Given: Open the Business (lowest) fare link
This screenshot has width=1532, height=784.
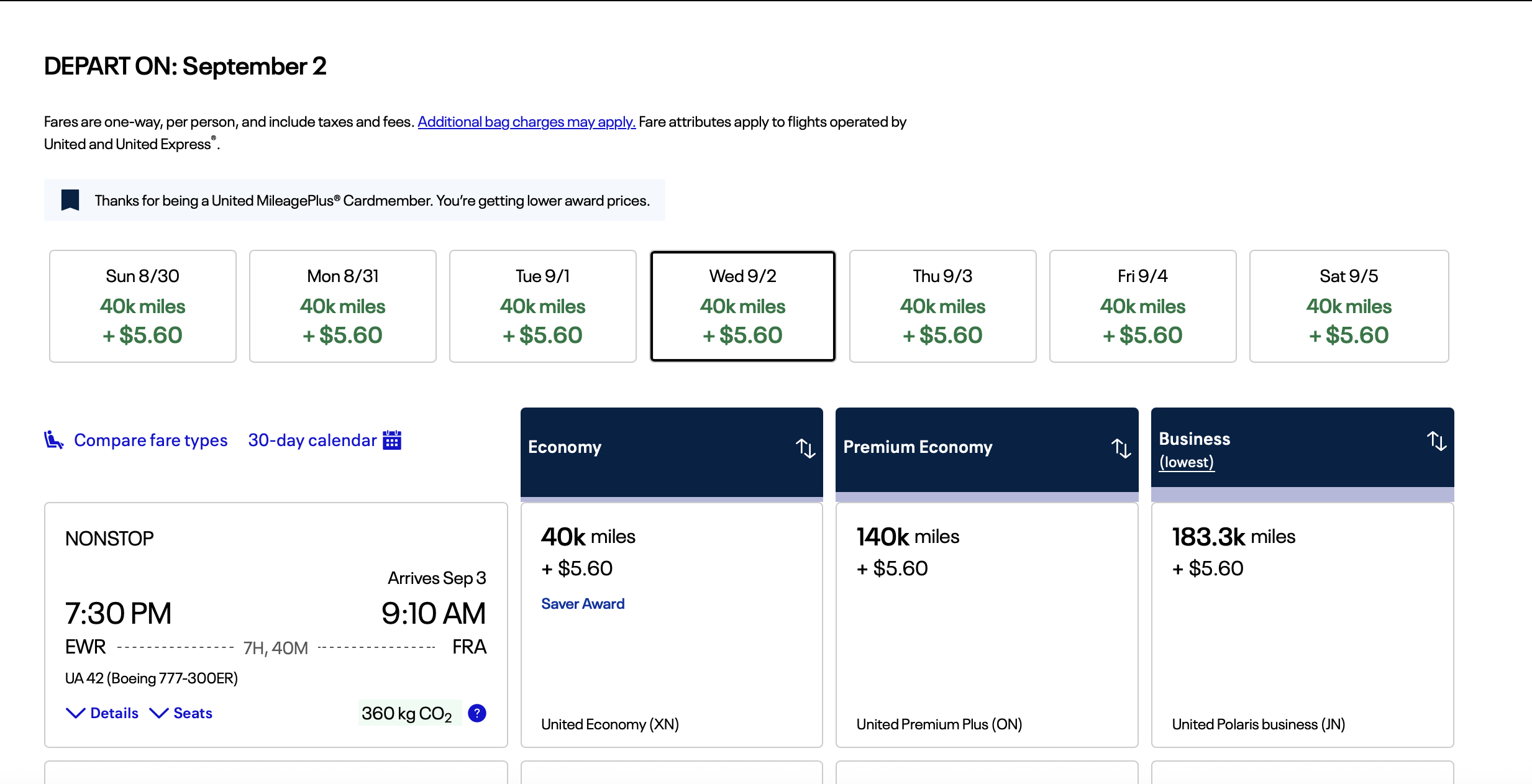Looking at the screenshot, I should click(x=1186, y=462).
